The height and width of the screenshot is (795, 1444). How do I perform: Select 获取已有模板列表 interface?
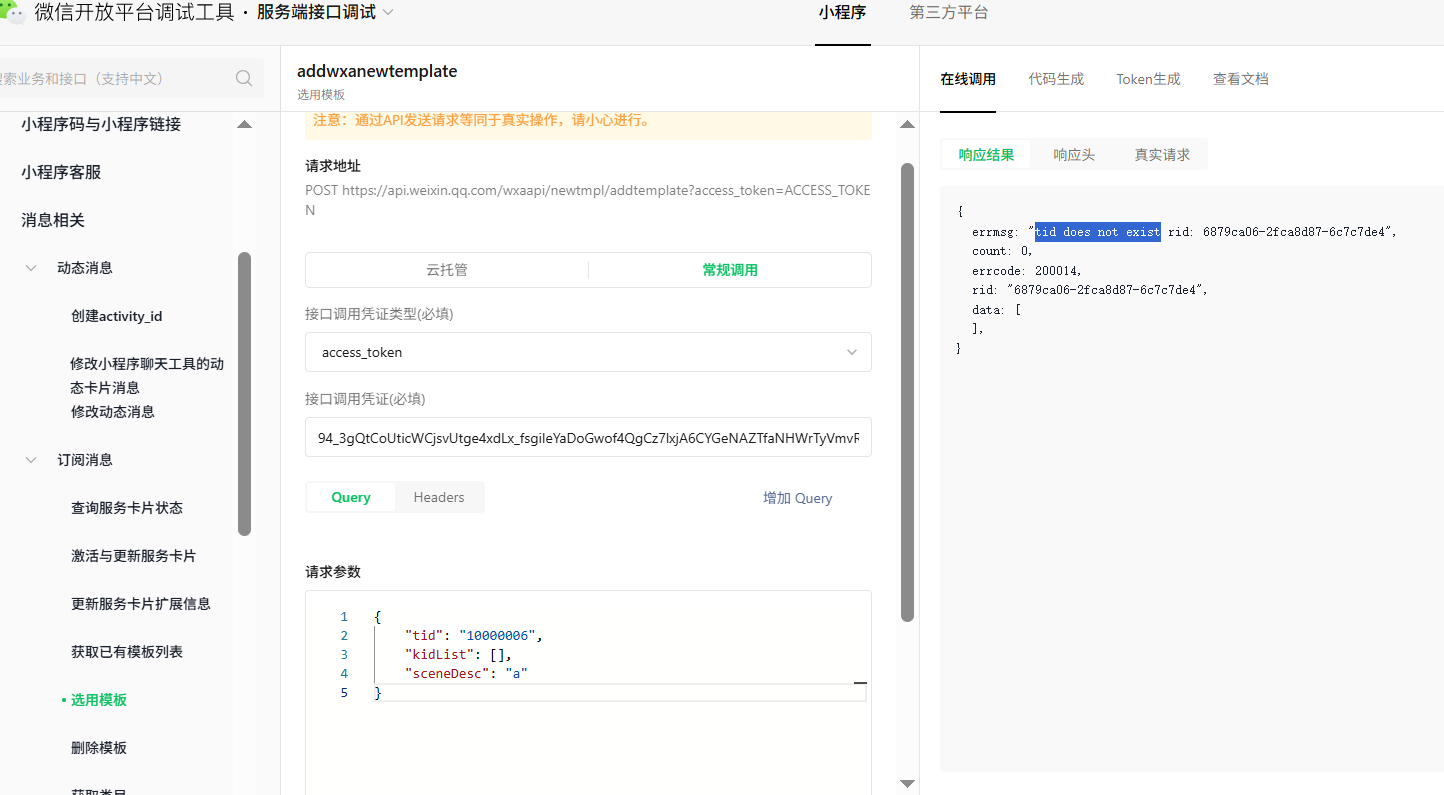pos(127,652)
